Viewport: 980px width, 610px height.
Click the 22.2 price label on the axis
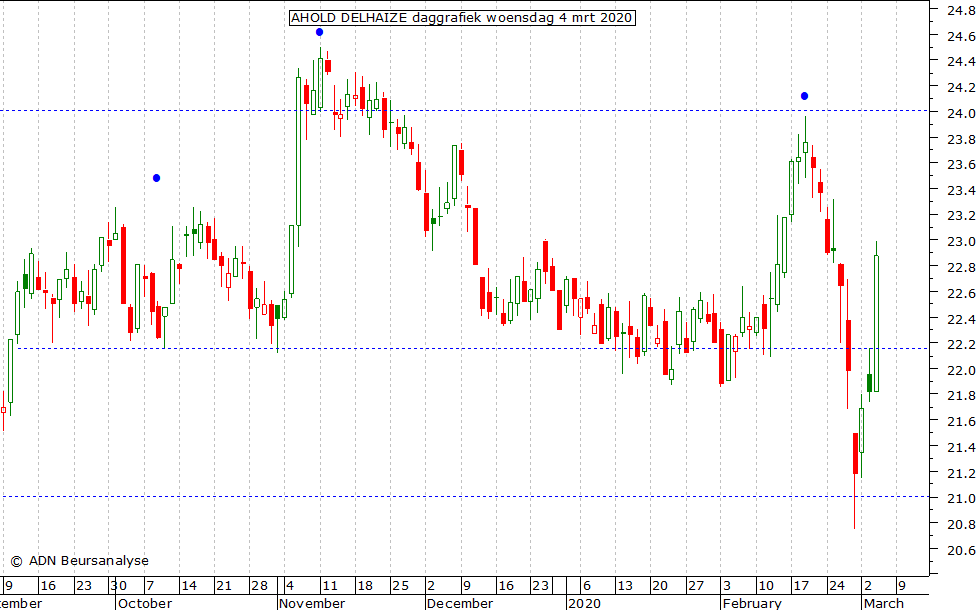961,344
